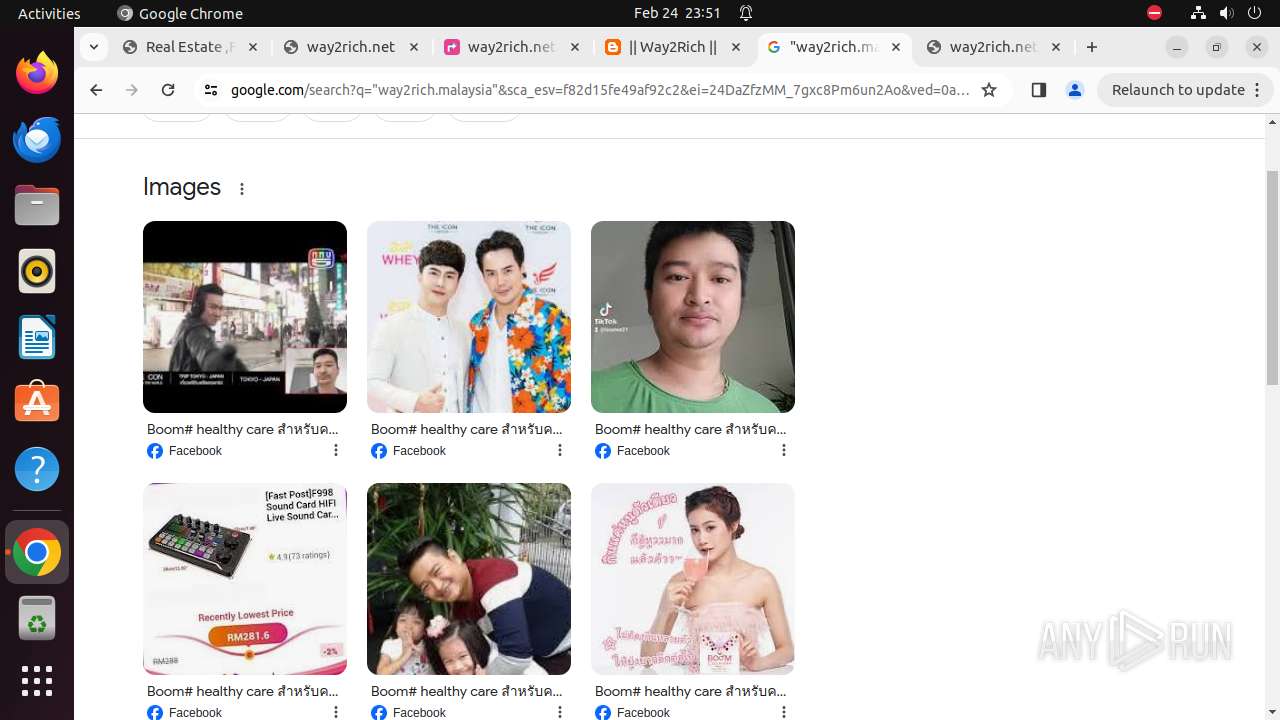The width and height of the screenshot is (1280, 720).
Task: Switch to the Real Estate tab
Action: (190, 47)
